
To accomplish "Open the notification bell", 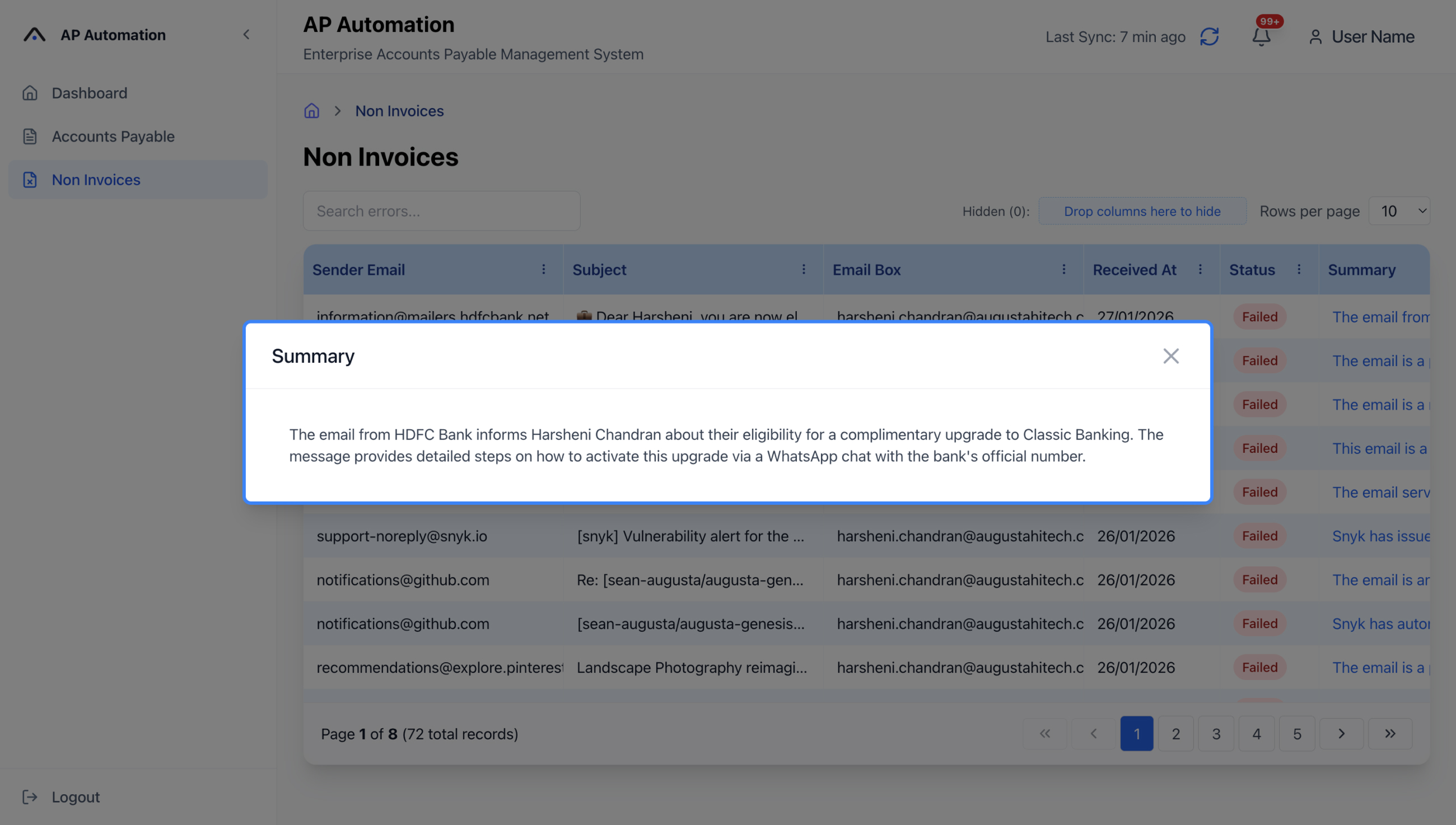I will 1261,37.
